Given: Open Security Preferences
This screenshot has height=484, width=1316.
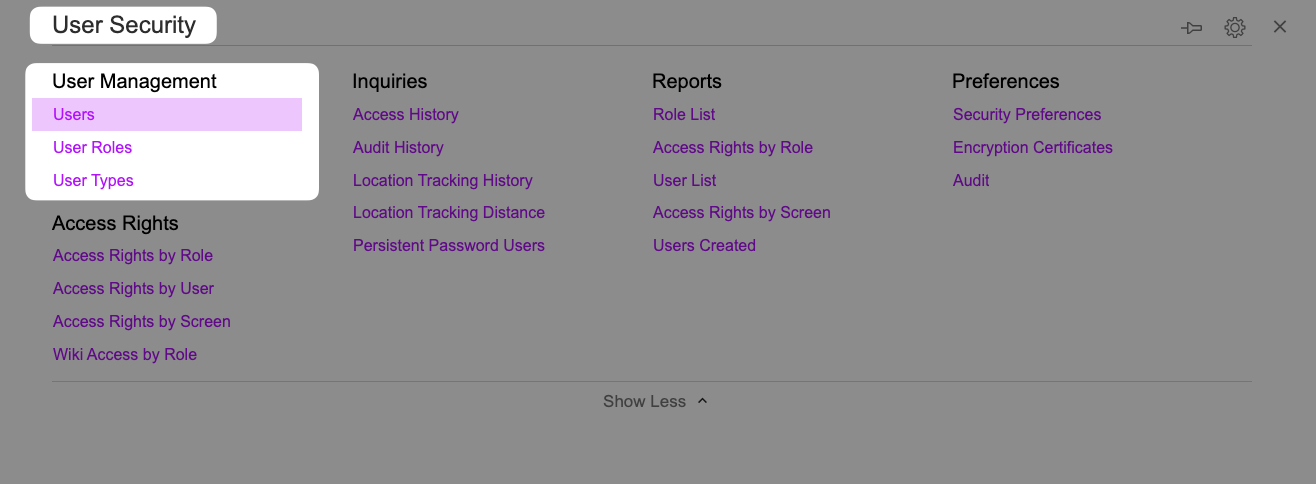Looking at the screenshot, I should tap(1027, 114).
